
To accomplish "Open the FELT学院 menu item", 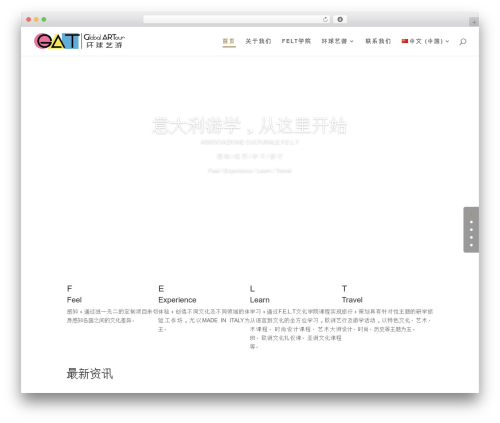I will [296, 41].
